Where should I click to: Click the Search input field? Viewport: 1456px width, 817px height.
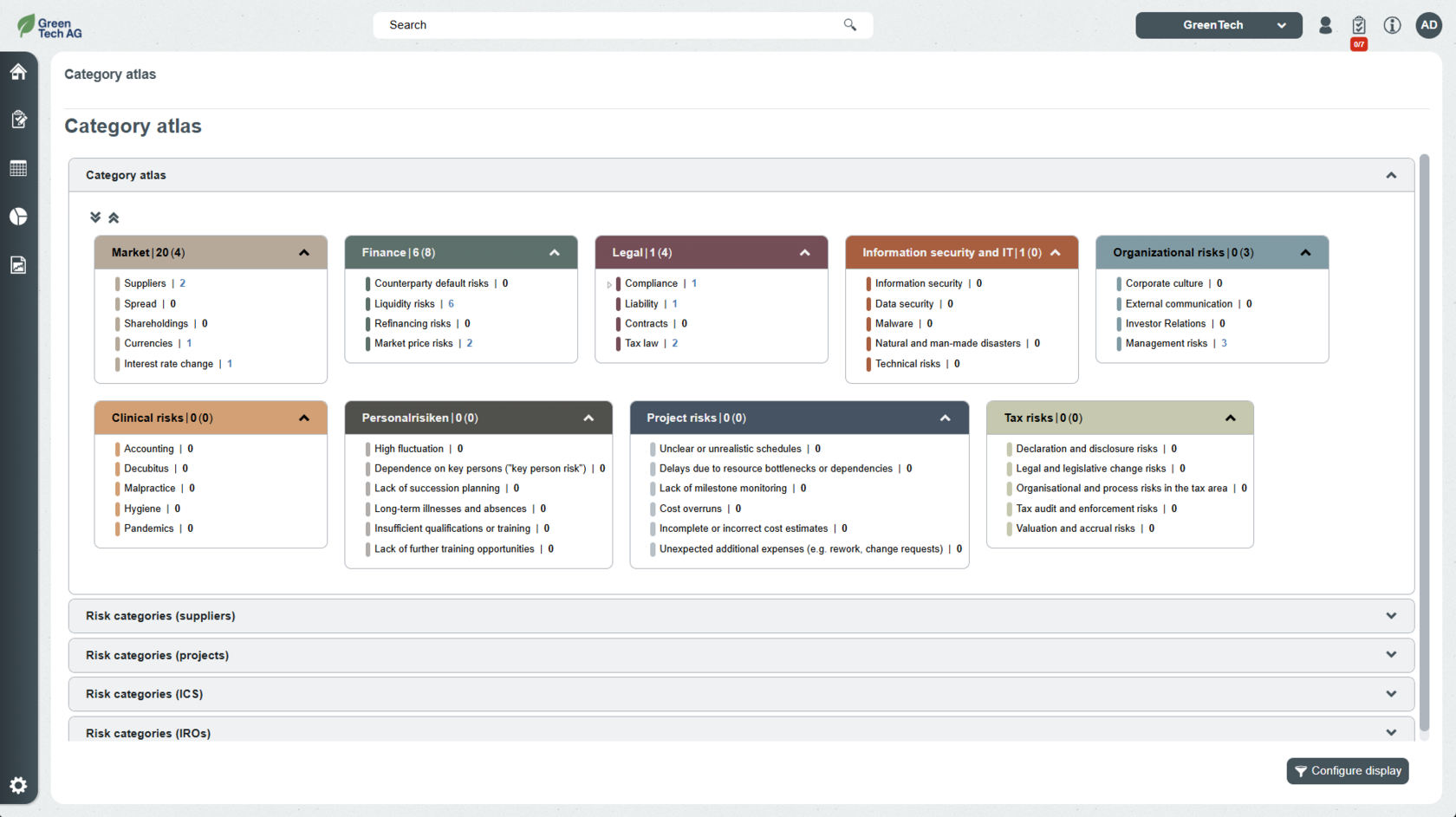(611, 25)
